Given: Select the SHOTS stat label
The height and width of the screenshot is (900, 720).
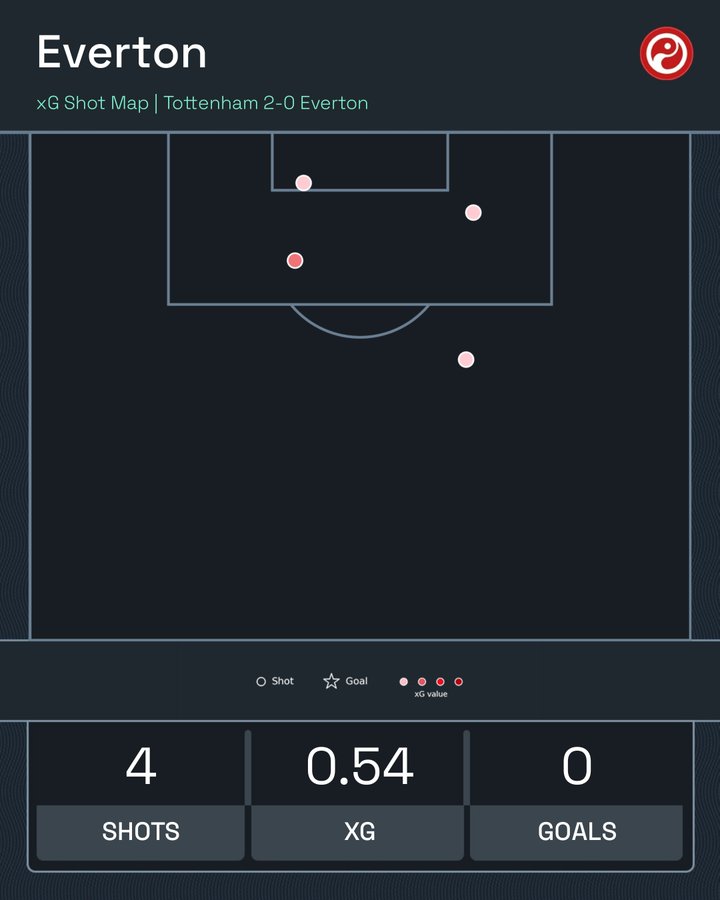Looking at the screenshot, I should click(141, 831).
